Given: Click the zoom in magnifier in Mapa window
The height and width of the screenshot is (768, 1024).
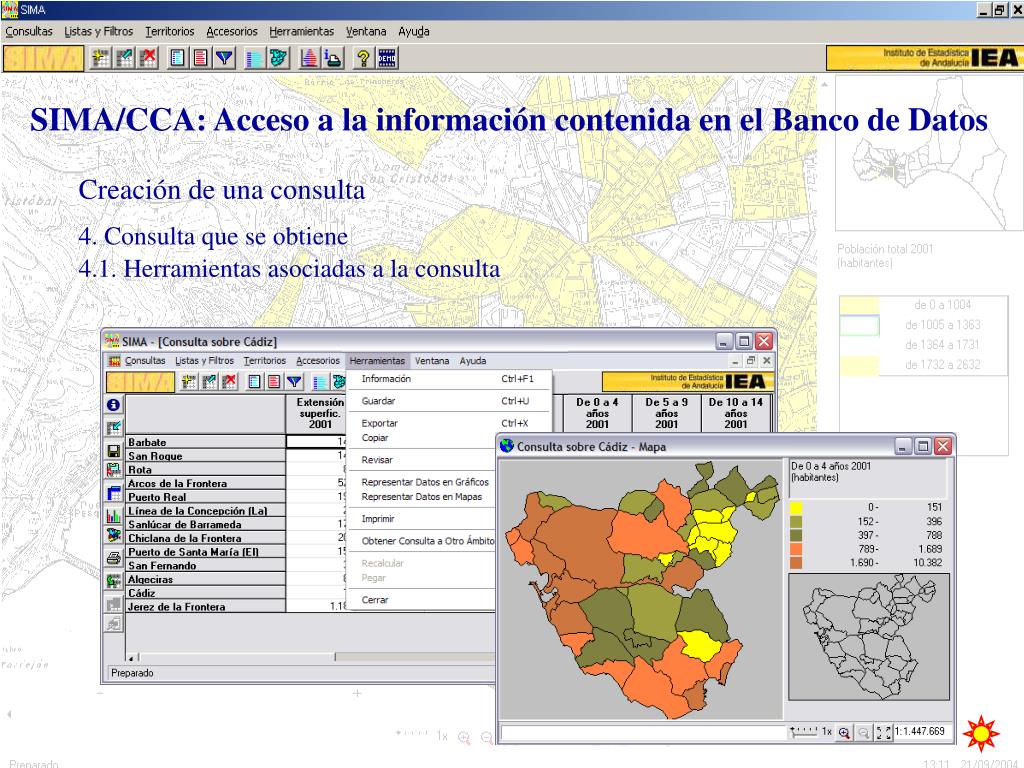Looking at the screenshot, I should (844, 732).
